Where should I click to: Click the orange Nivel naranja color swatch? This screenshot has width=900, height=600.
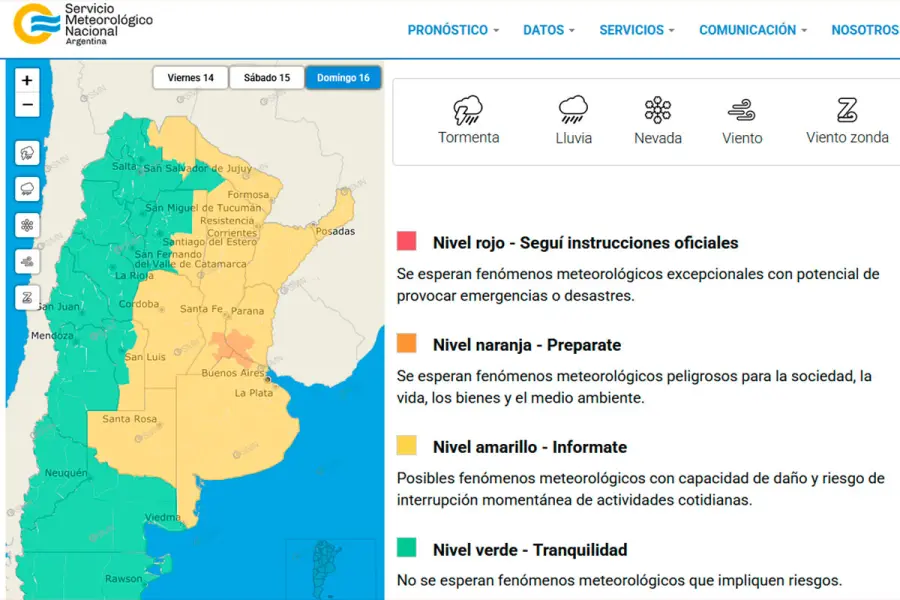point(406,344)
